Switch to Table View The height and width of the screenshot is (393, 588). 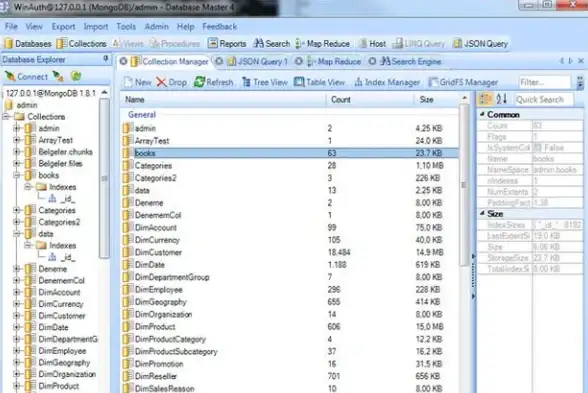(x=320, y=82)
